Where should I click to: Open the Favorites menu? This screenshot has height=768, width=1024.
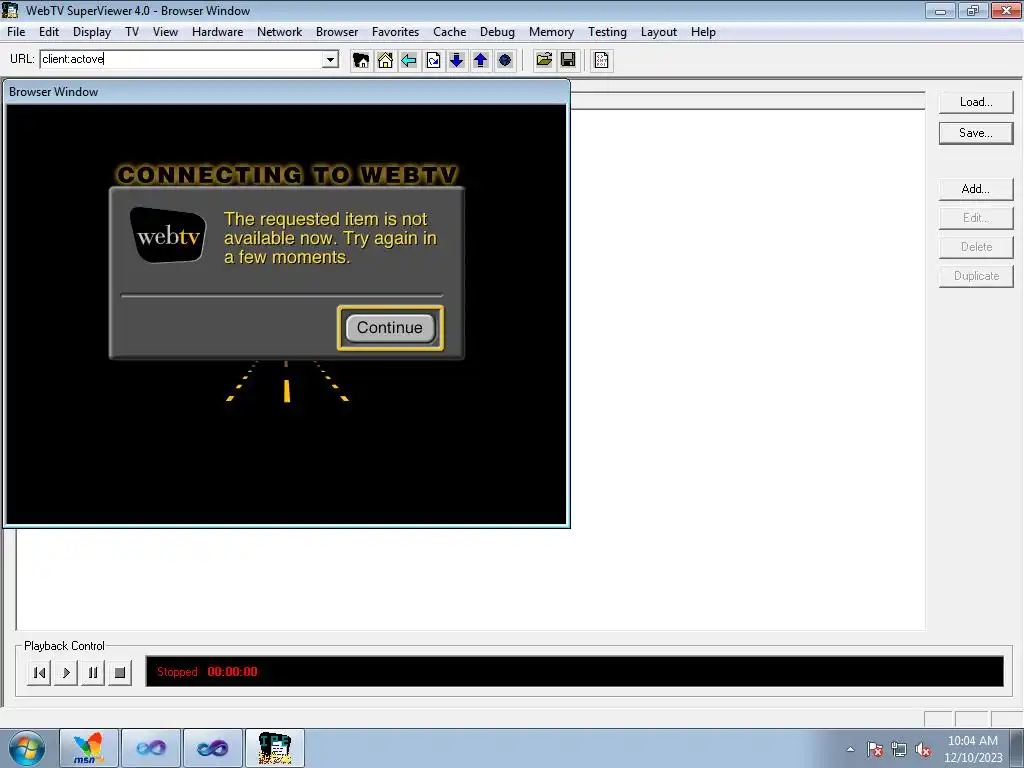tap(396, 32)
